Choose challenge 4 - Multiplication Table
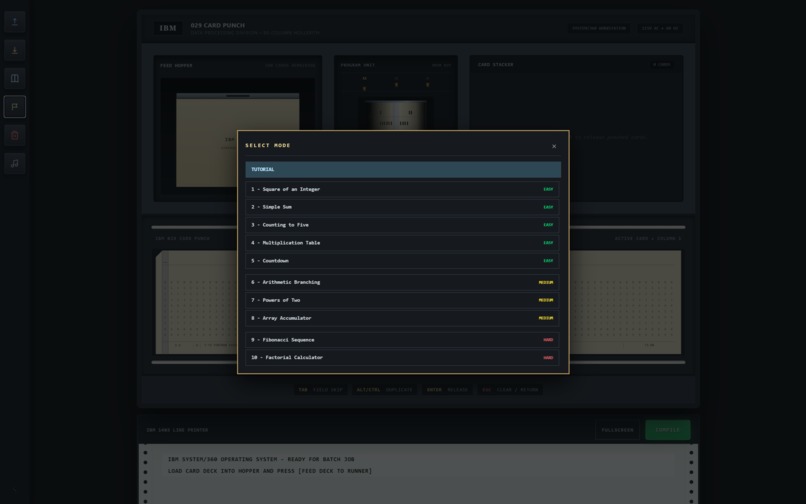This screenshot has height=504, width=806. (402, 243)
